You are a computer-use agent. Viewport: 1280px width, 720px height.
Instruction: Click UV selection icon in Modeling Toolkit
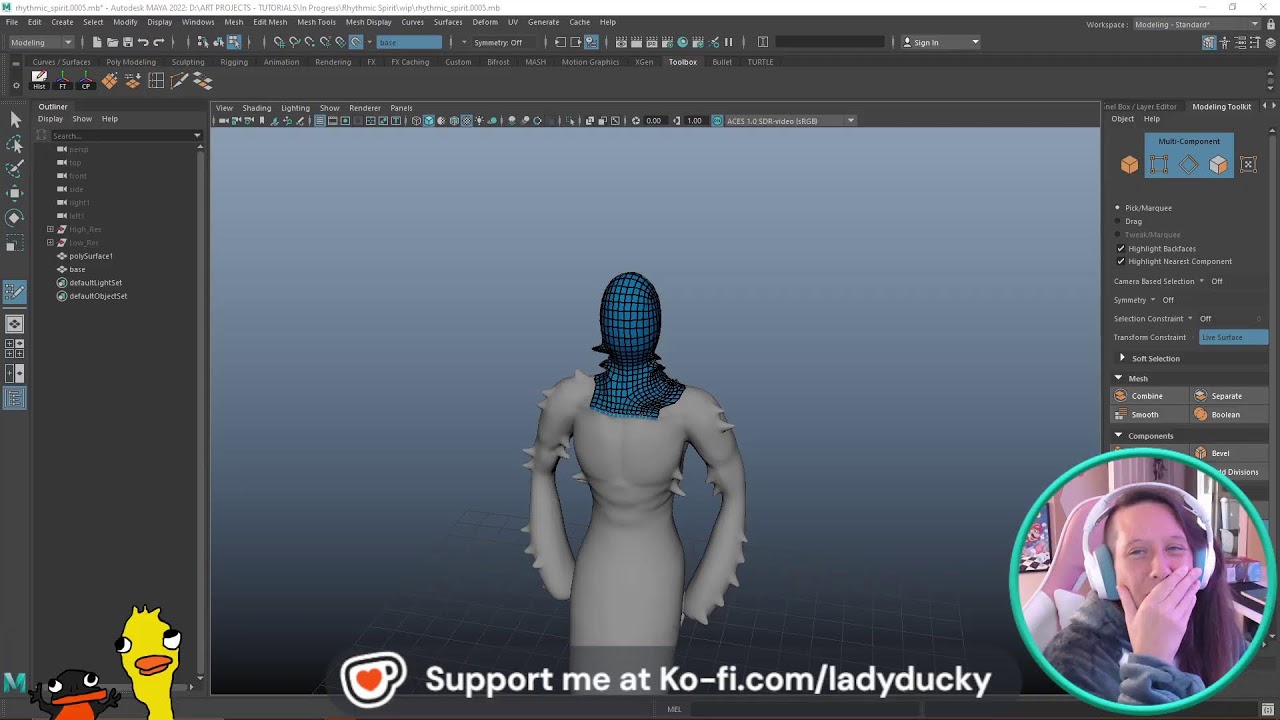[x=1248, y=165]
